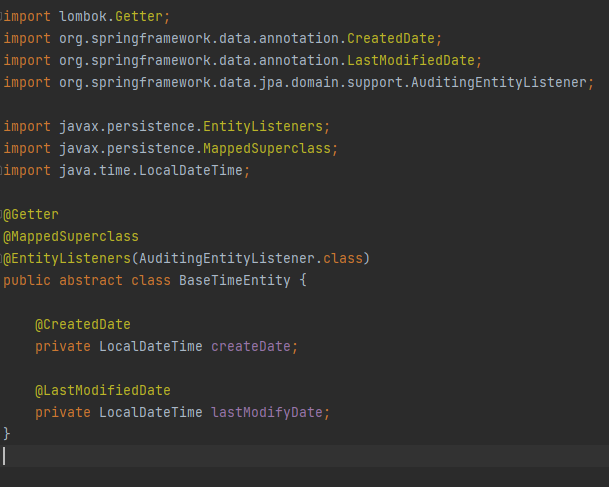The image size is (609, 487).
Task: Click 'org.springframework.data.annotation' on the LastModifiedDate import line
Action: [199, 61]
